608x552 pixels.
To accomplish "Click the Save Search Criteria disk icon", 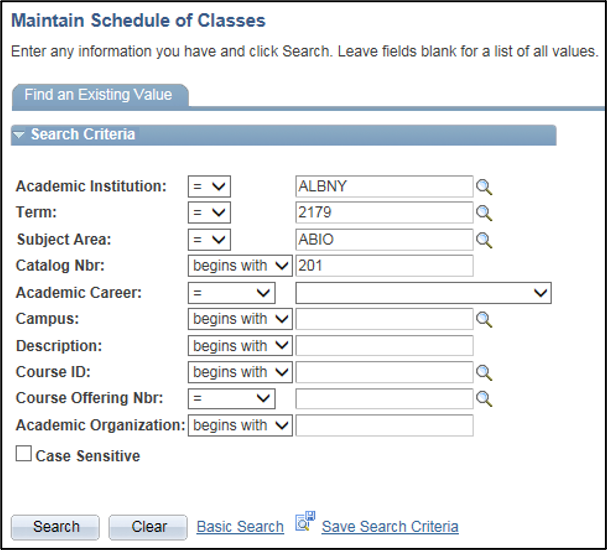I will (x=305, y=523).
